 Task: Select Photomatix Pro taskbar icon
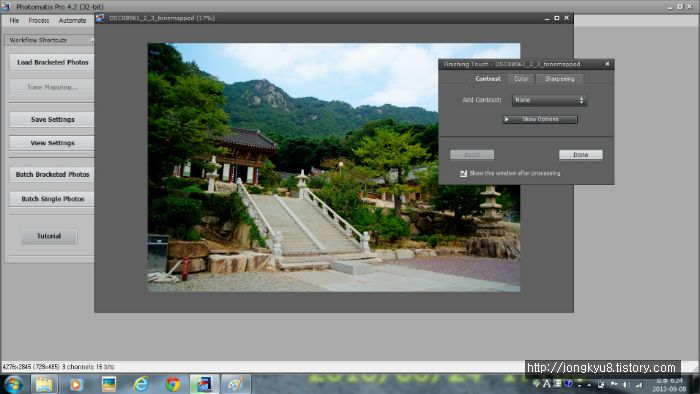pyautogui.click(x=204, y=384)
